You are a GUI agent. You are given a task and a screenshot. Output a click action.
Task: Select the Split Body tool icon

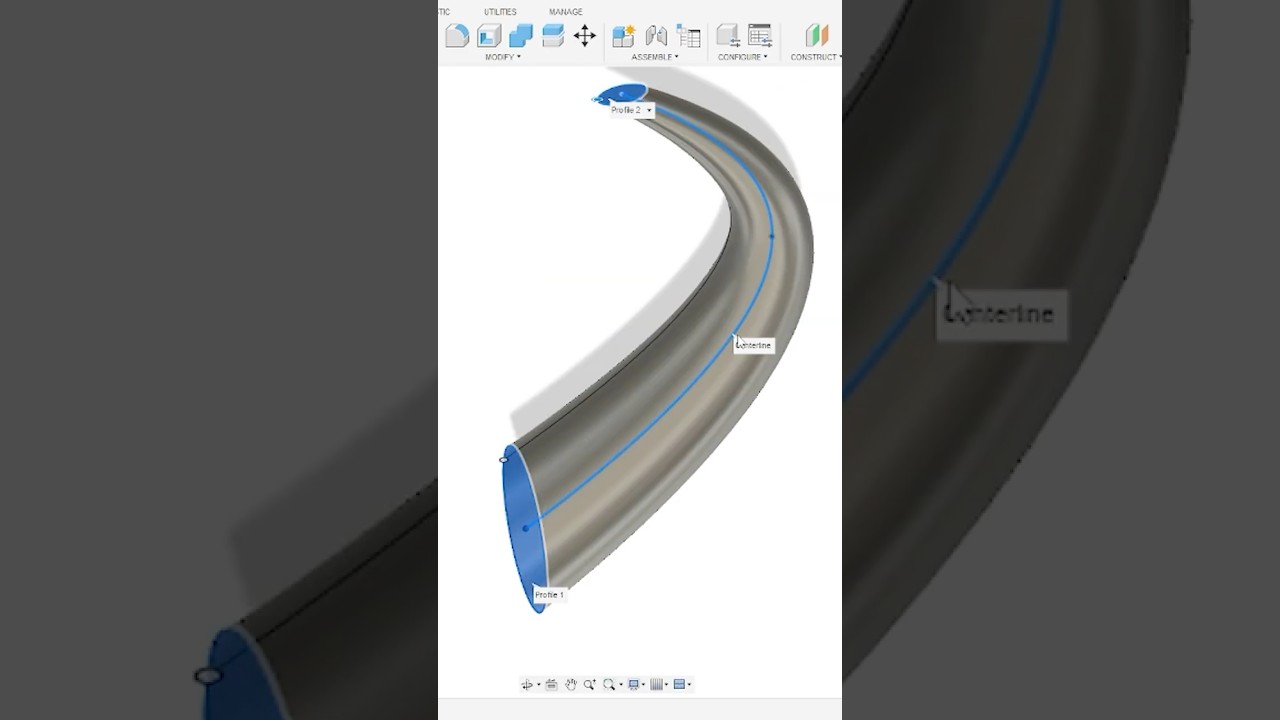click(553, 36)
